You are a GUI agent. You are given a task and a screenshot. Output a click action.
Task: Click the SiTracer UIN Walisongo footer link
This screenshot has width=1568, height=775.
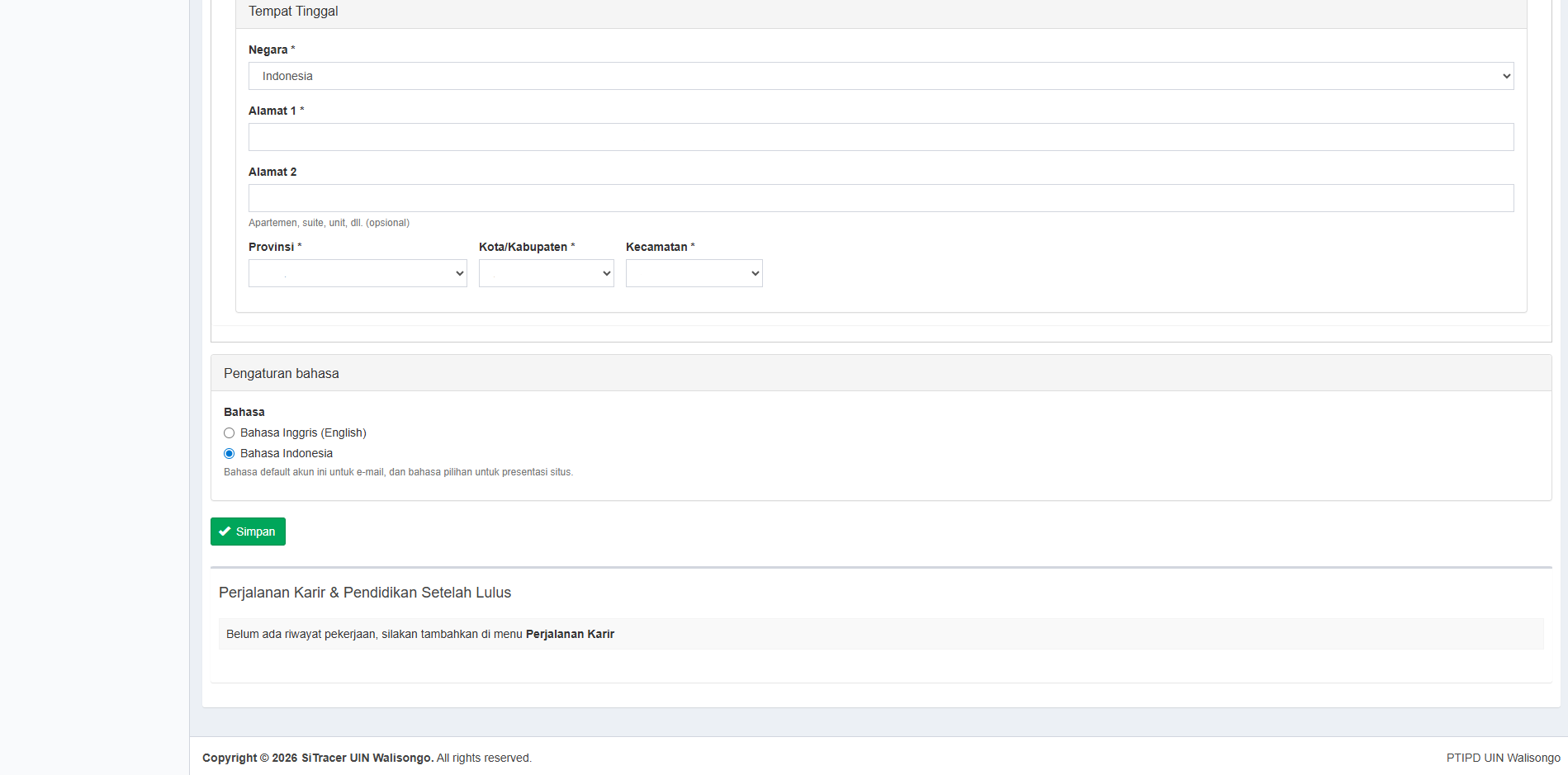pyautogui.click(x=367, y=758)
